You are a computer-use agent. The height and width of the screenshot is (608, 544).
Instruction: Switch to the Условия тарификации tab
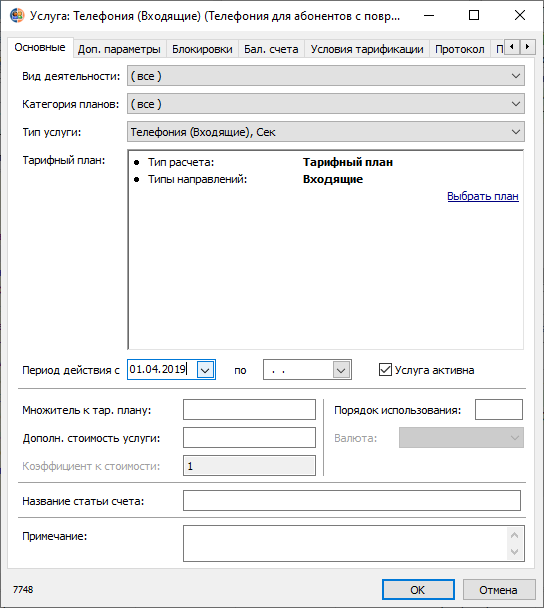[x=367, y=49]
